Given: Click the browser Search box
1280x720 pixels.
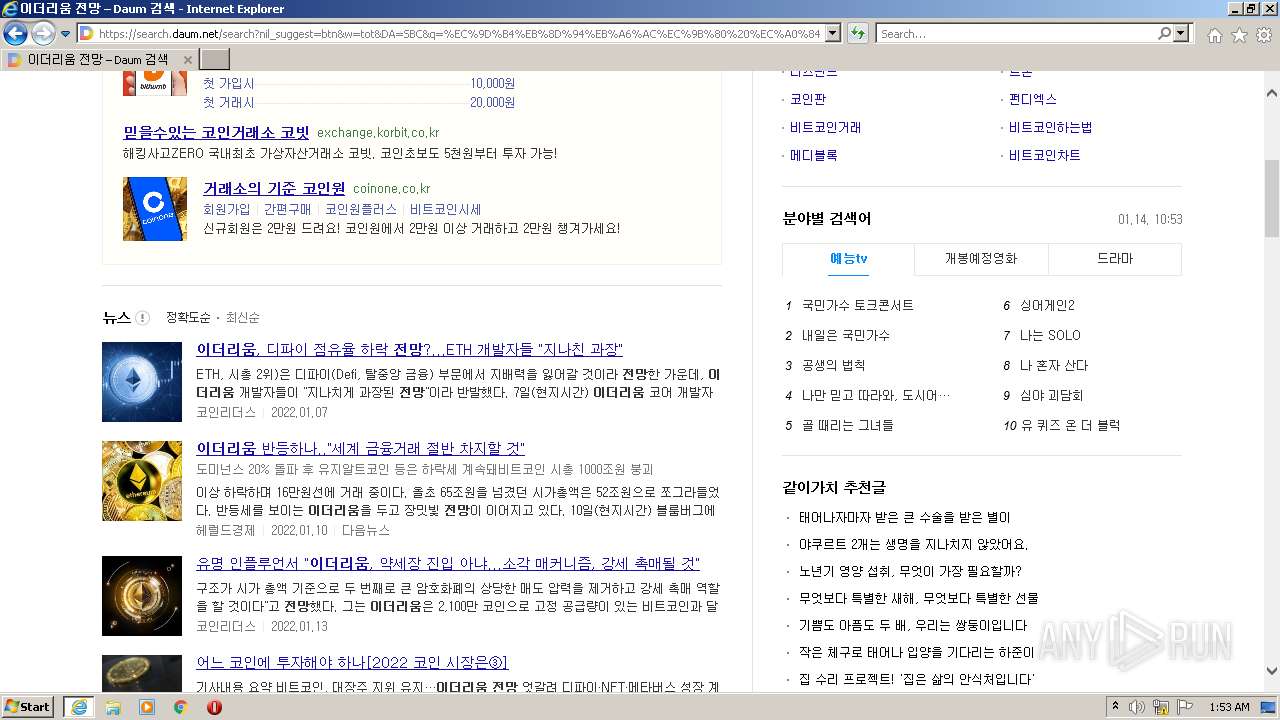Looking at the screenshot, I should pyautogui.click(x=1016, y=34).
